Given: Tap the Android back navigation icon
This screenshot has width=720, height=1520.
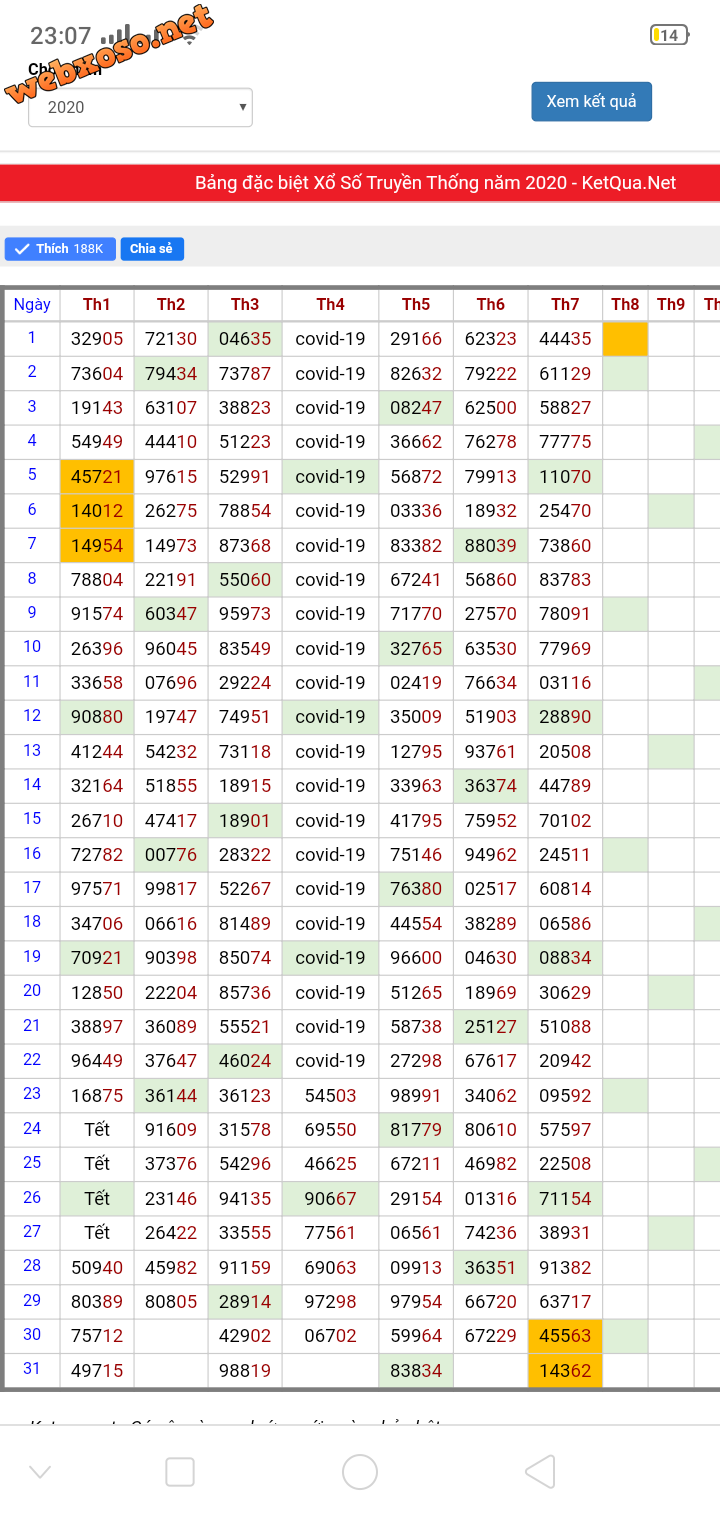Looking at the screenshot, I should [540, 1471].
